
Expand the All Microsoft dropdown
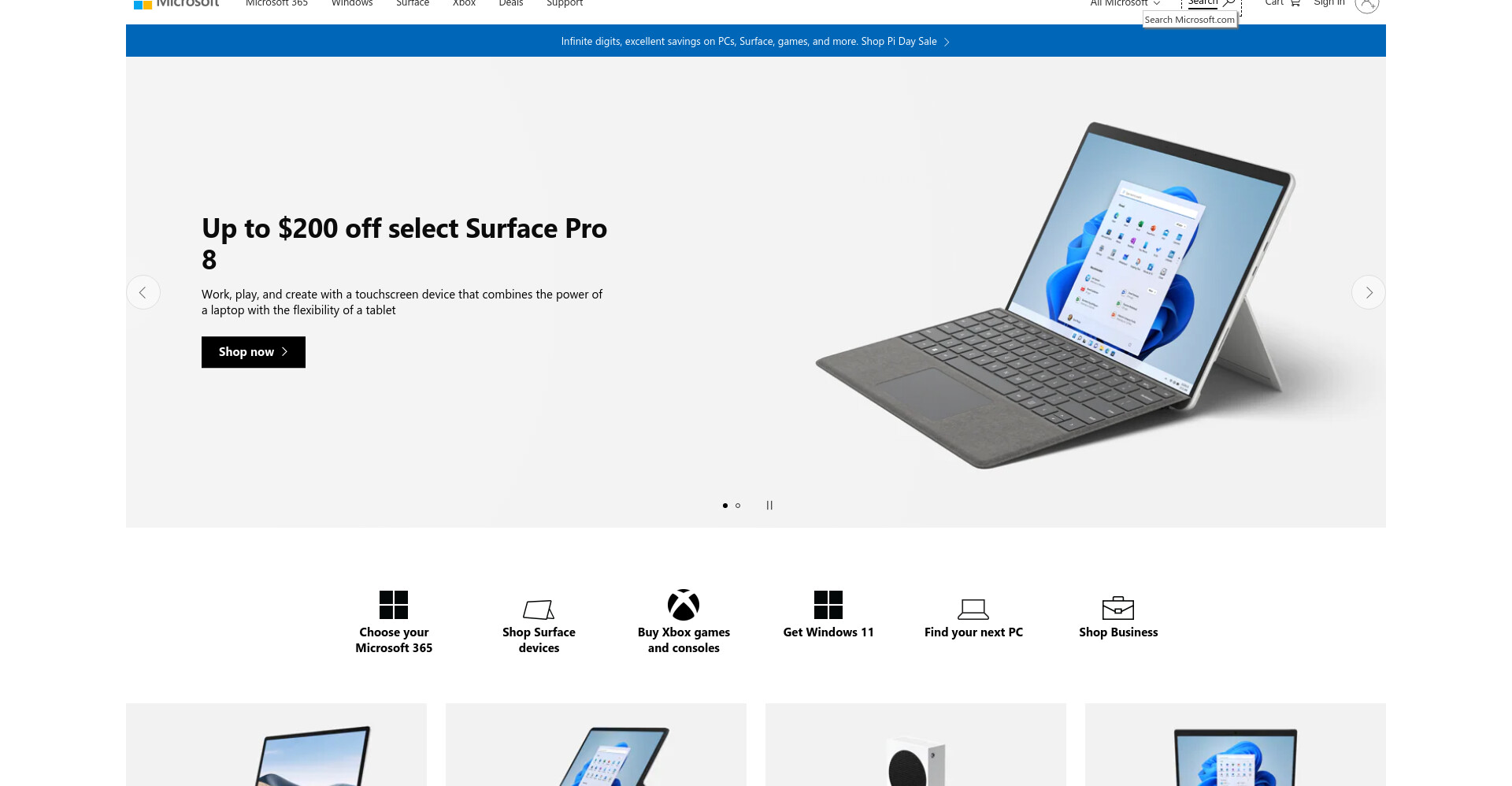click(1125, 3)
